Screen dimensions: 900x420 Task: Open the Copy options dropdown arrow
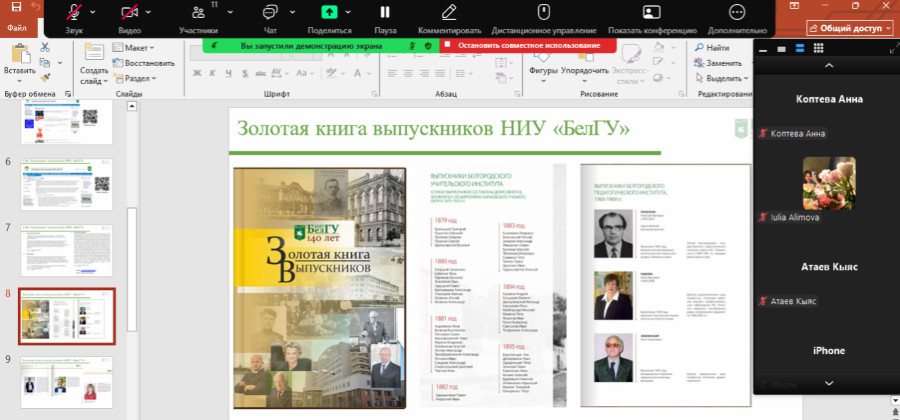(x=60, y=63)
